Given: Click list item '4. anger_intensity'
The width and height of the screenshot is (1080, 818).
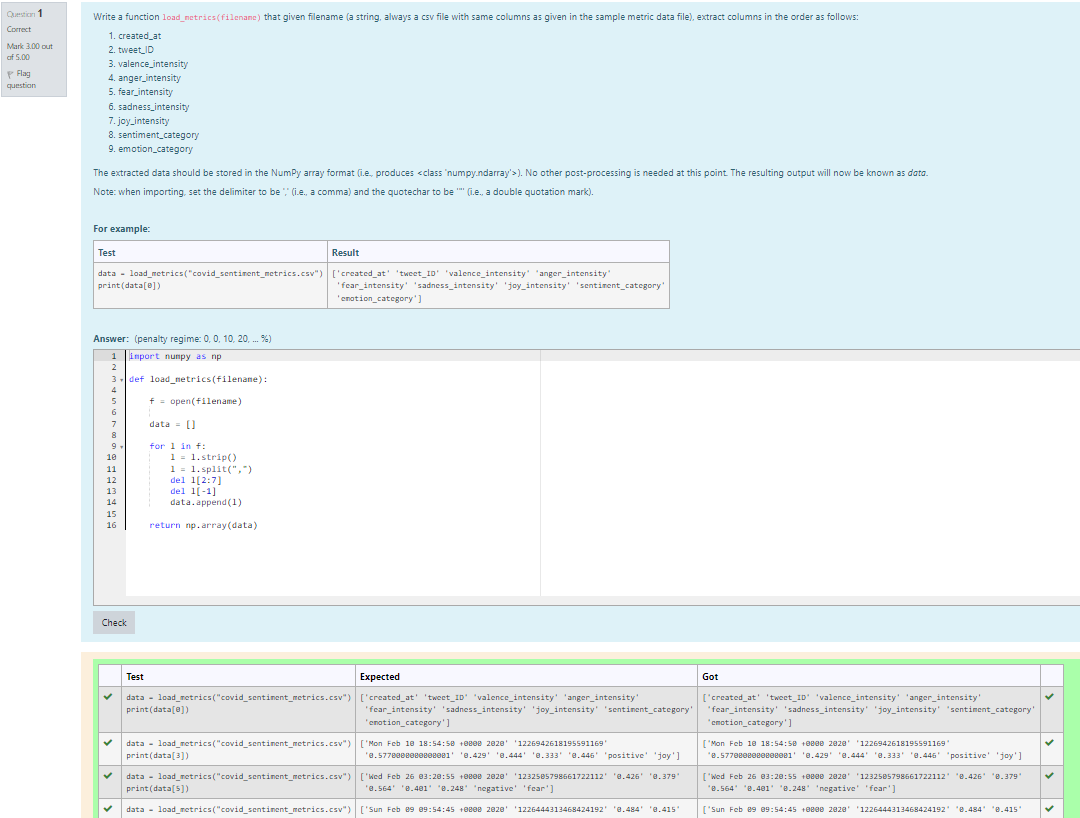Looking at the screenshot, I should [145, 78].
